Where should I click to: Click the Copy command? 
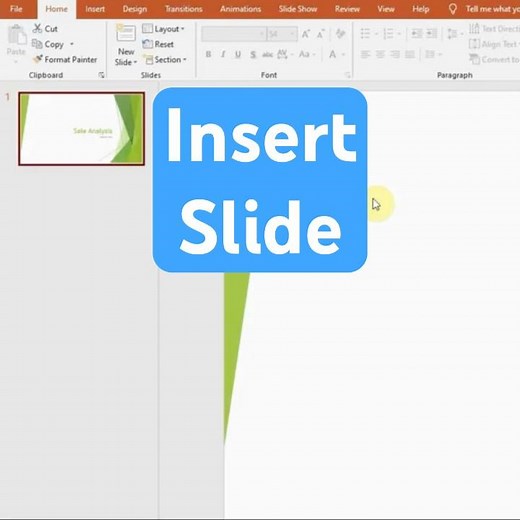click(x=48, y=44)
